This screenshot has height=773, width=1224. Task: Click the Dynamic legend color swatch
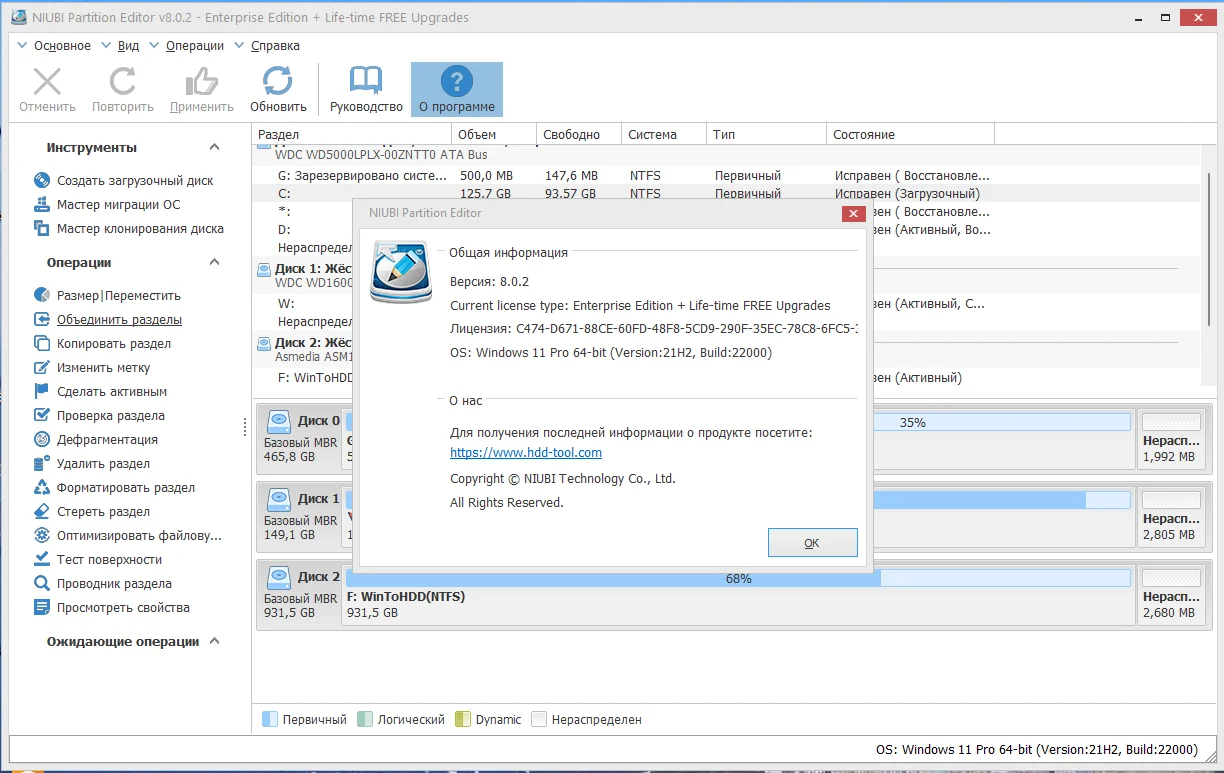[462, 719]
